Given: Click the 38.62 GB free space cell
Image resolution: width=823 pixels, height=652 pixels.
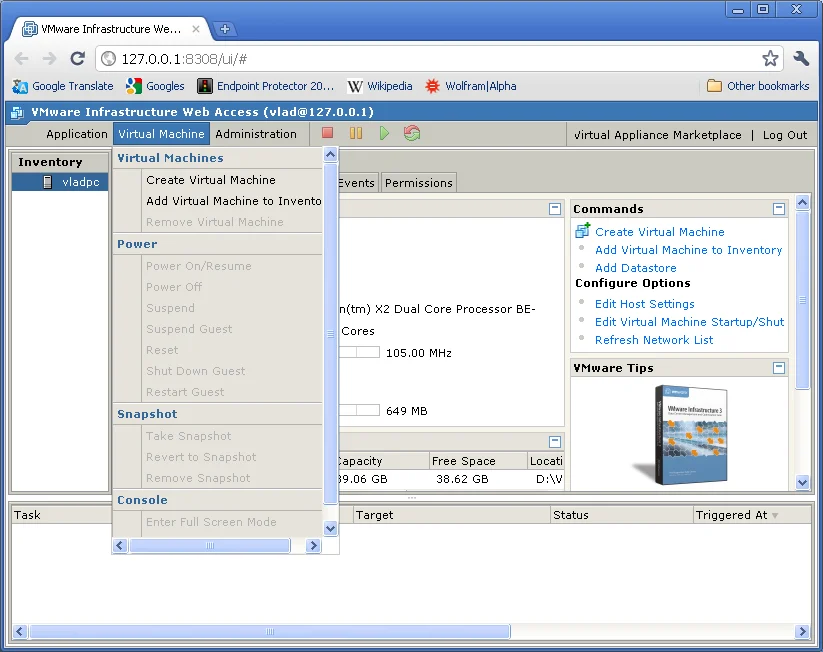Looking at the screenshot, I should point(462,479).
